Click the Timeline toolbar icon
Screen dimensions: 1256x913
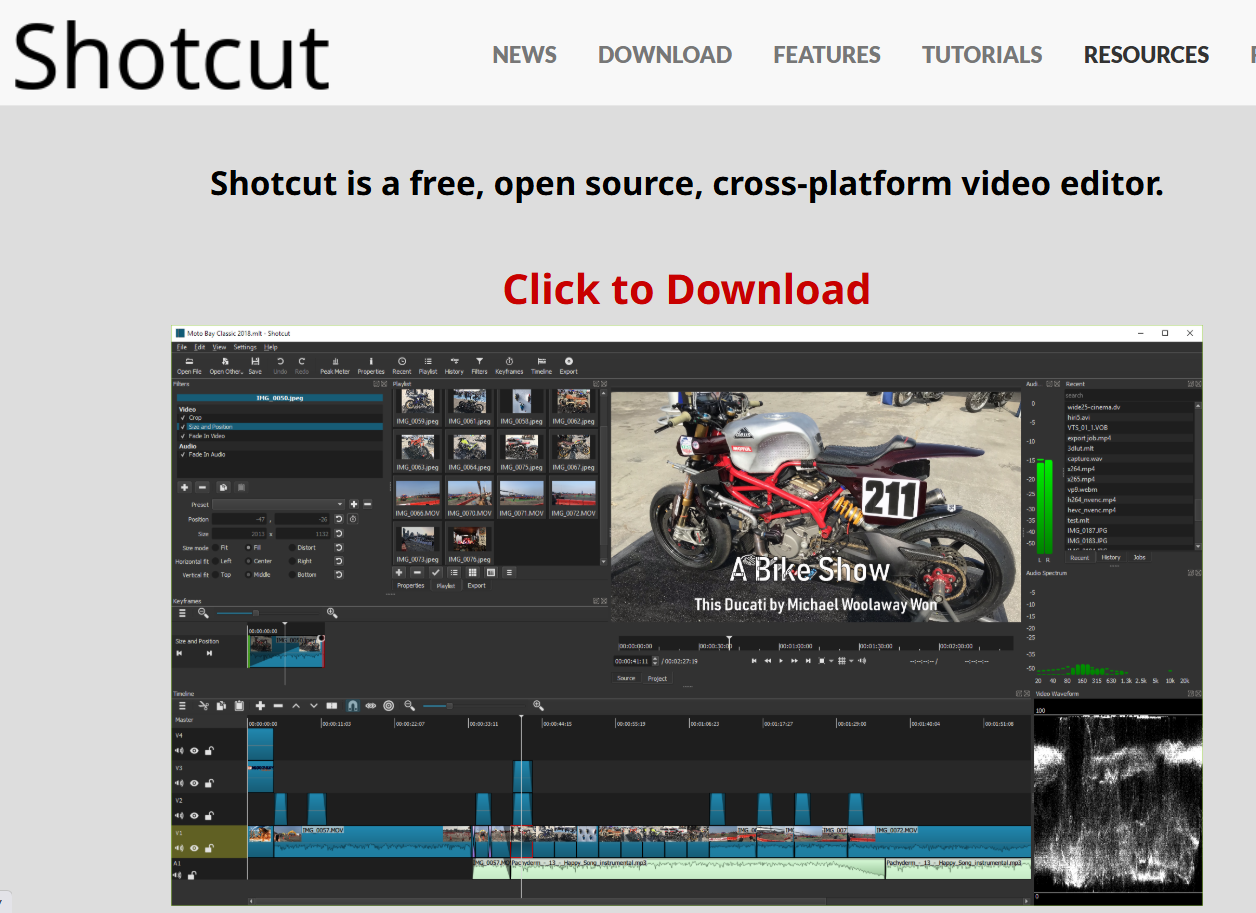click(x=541, y=365)
